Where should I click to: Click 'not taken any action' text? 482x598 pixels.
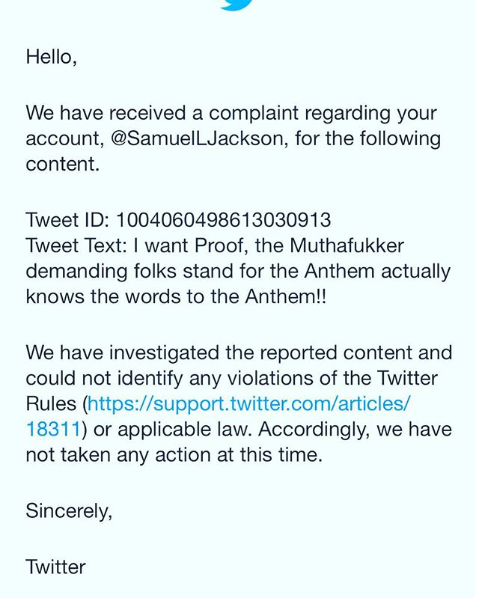tap(119, 455)
